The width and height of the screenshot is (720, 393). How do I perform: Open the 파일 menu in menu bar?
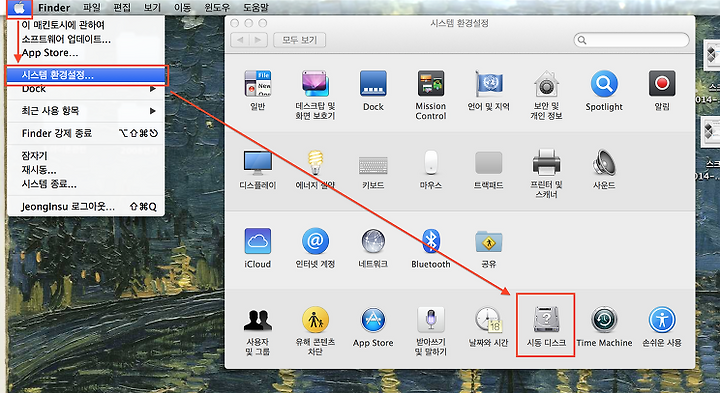click(92, 7)
